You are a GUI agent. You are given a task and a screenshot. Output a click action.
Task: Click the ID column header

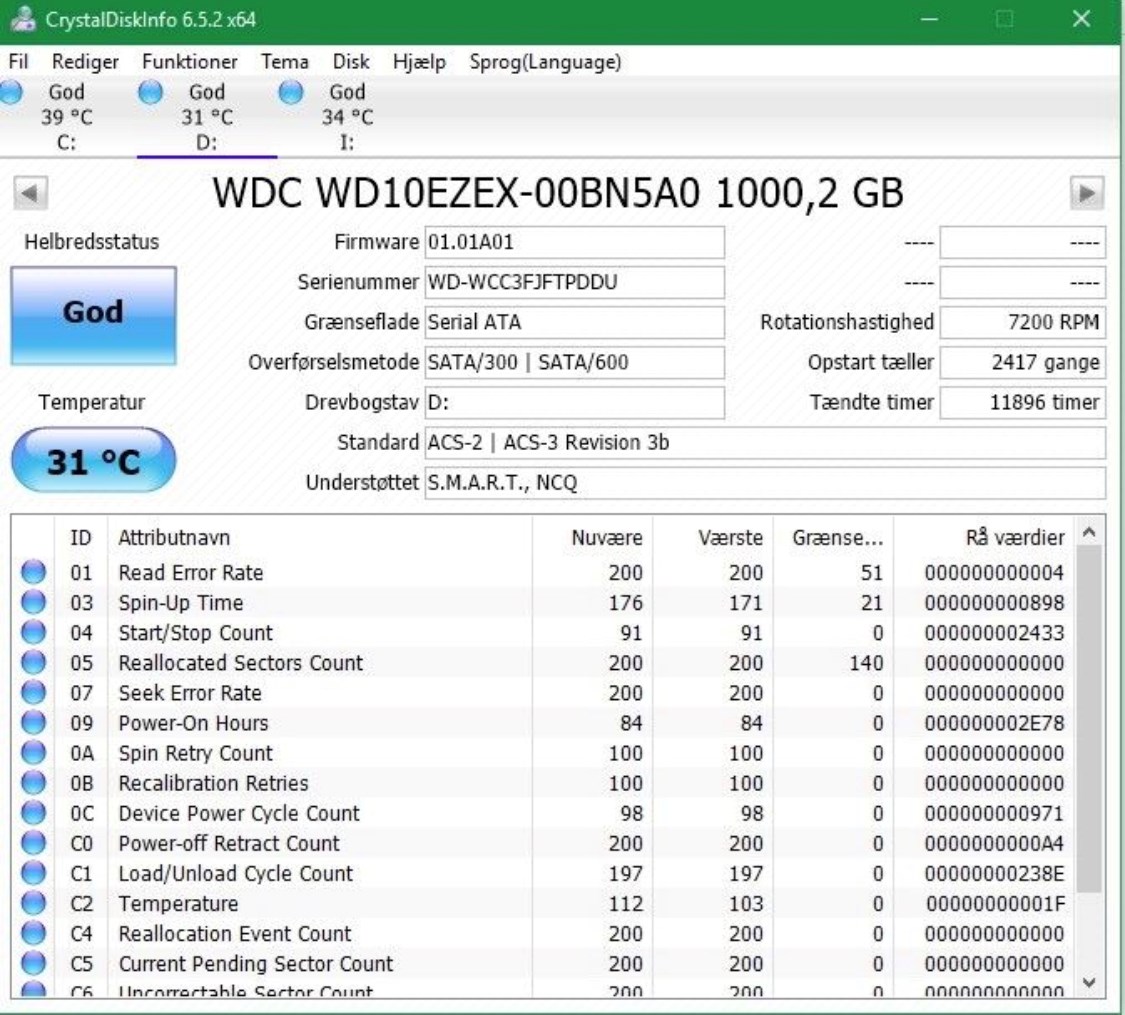tap(81, 537)
